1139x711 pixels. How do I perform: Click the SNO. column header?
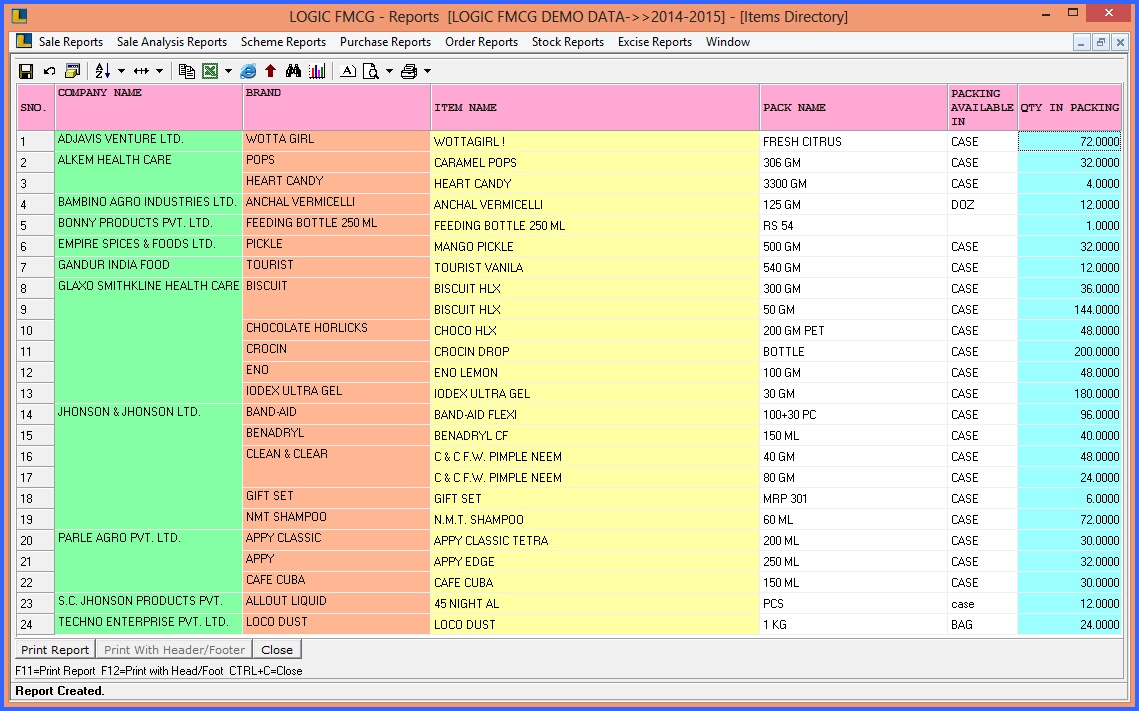(x=36, y=107)
